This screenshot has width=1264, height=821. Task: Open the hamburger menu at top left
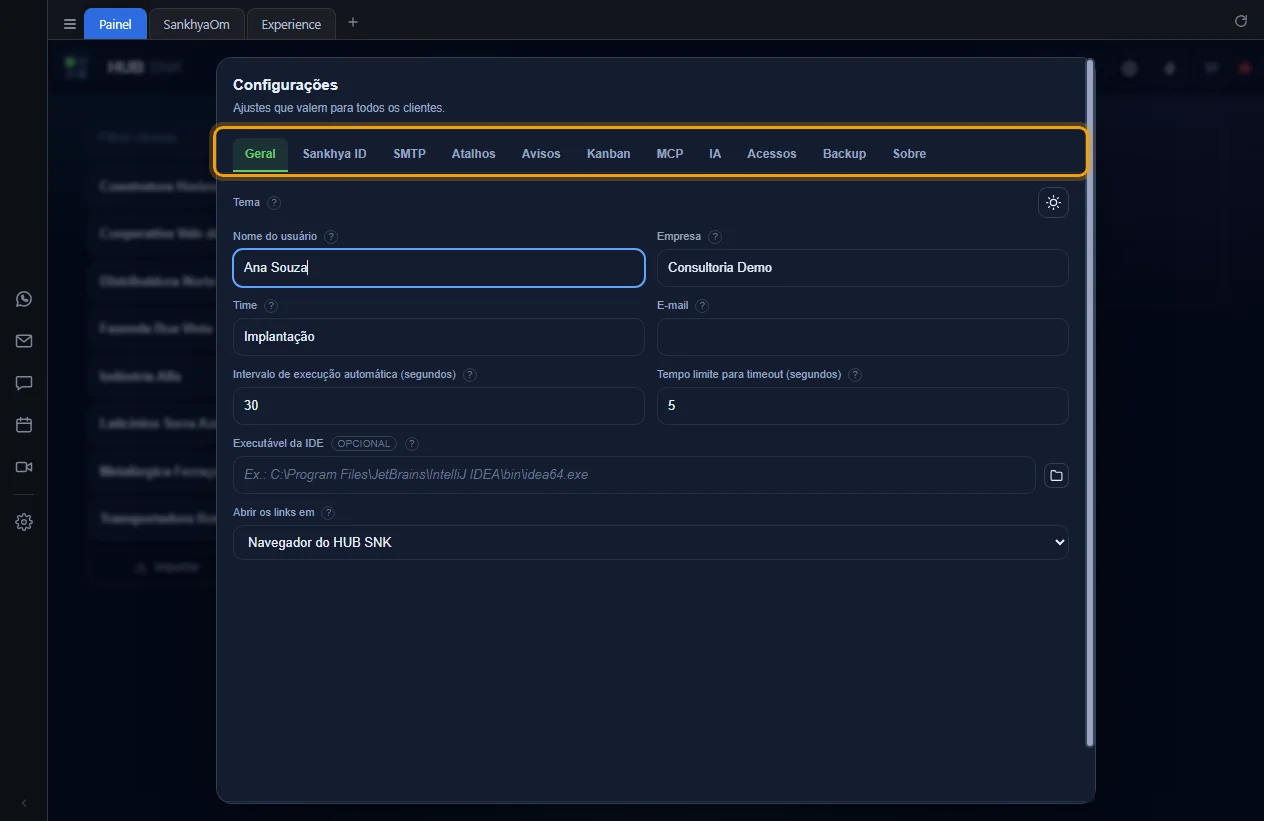[70, 24]
